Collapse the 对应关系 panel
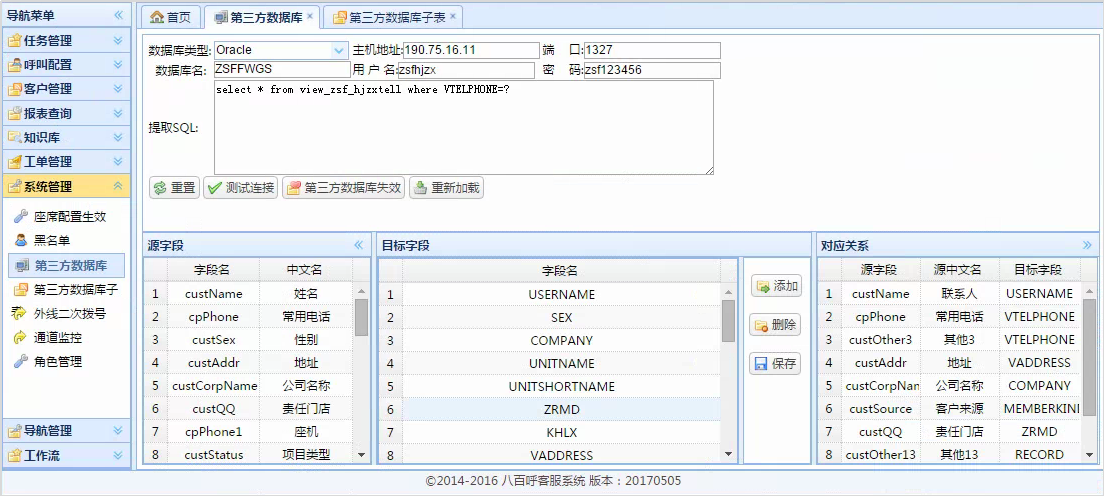This screenshot has width=1104, height=496. pyautogui.click(x=1087, y=245)
